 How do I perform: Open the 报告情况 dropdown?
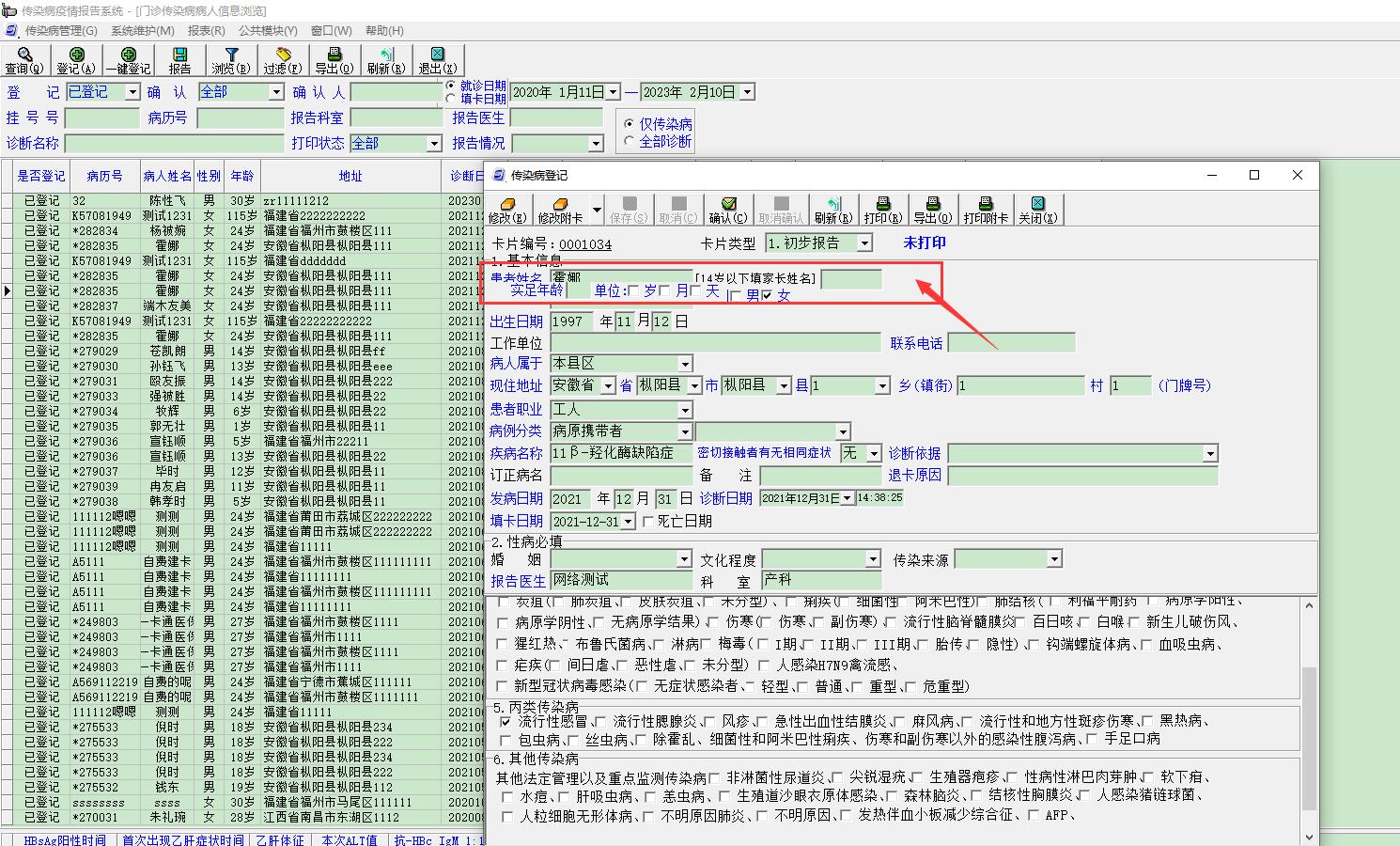pos(596,144)
